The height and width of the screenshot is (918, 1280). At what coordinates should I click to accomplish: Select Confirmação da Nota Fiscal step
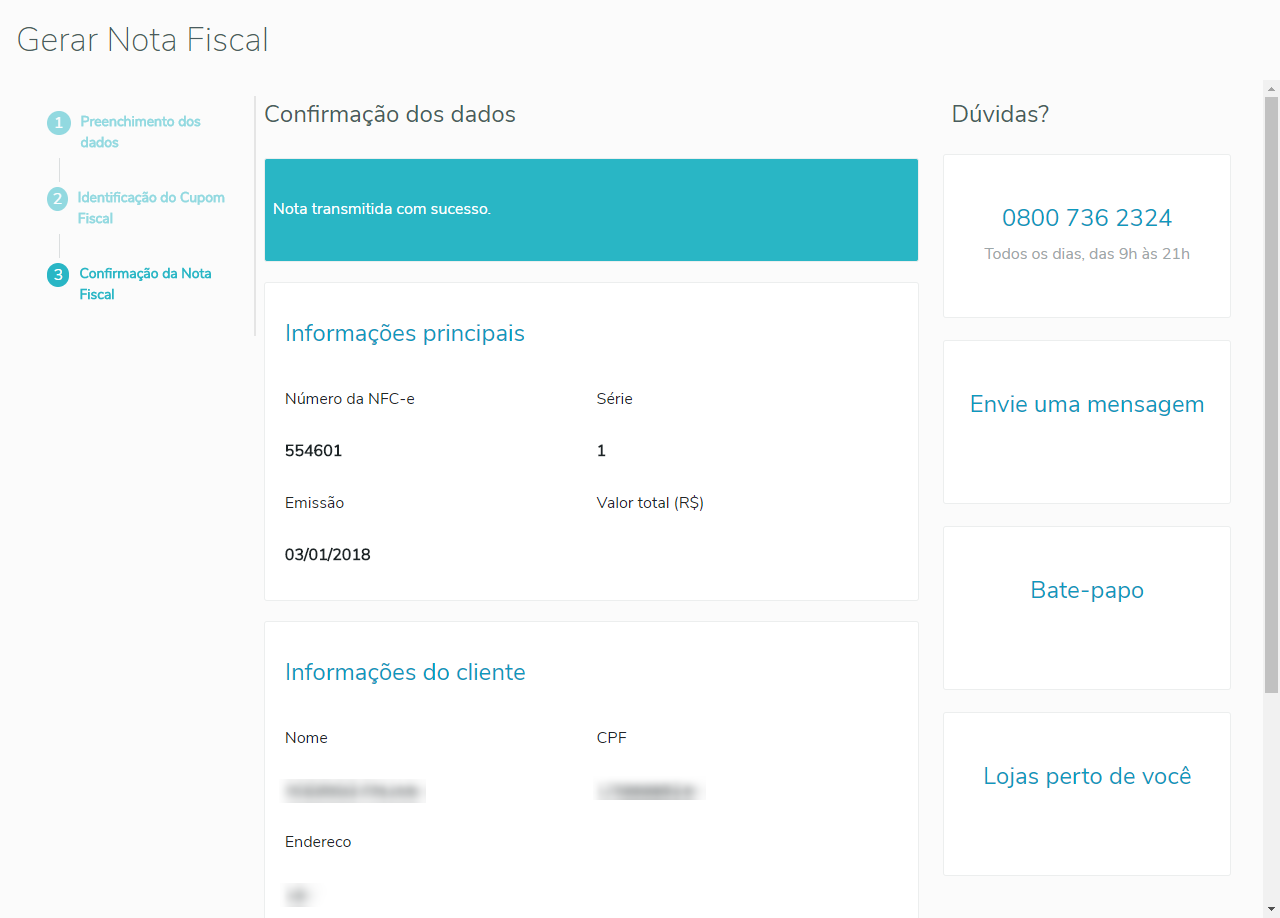pos(145,284)
